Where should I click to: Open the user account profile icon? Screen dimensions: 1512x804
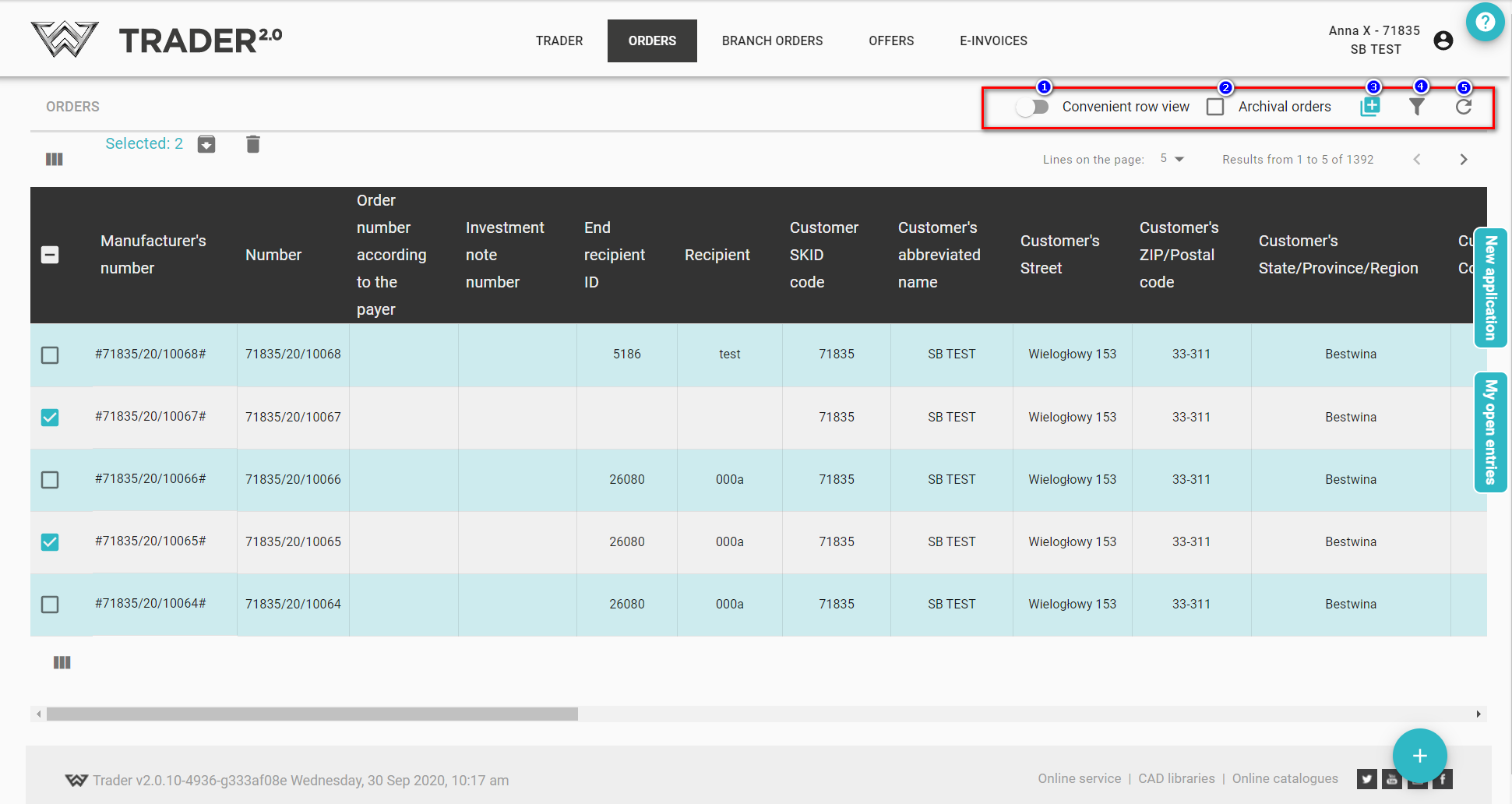(x=1443, y=41)
